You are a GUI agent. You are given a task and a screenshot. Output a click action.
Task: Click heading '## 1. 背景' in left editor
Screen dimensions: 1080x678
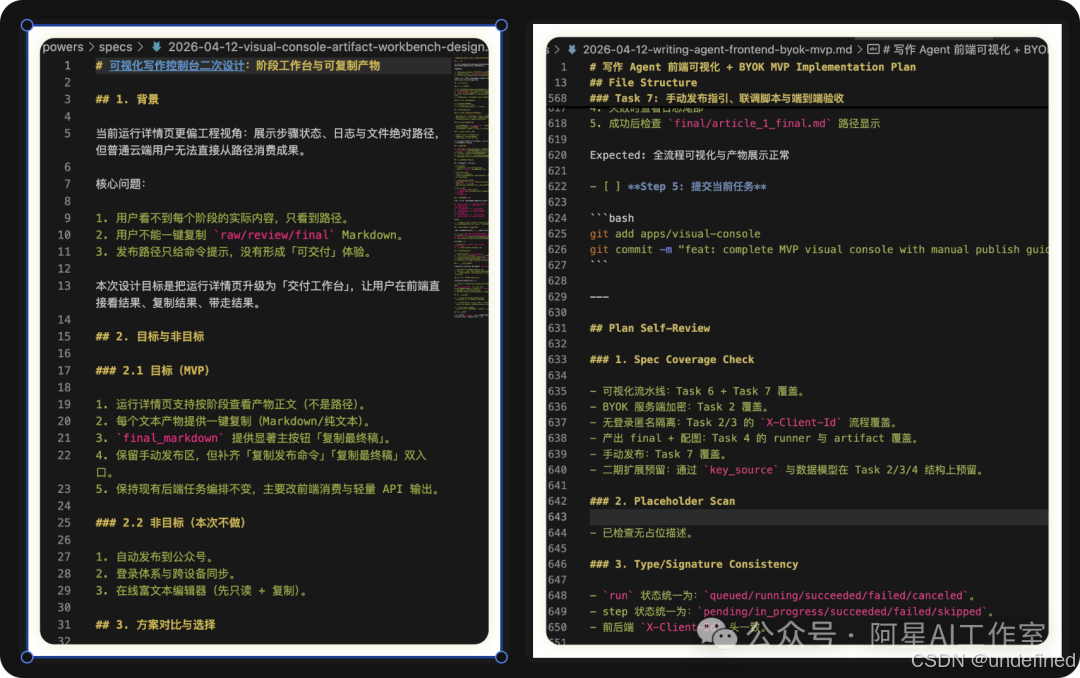127,99
